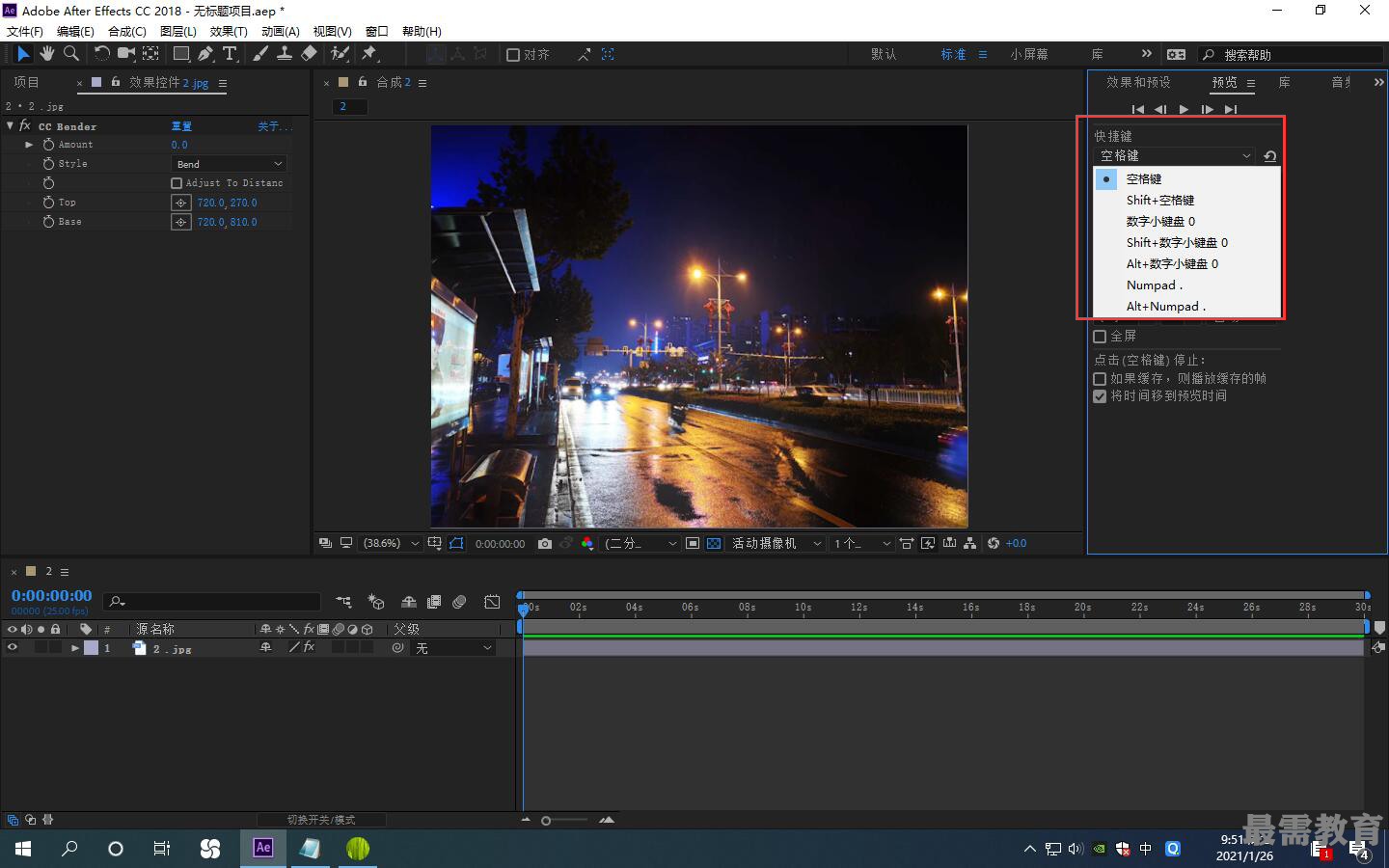Click the reset exposure icon
The width and height of the screenshot is (1389, 868).
pos(994,544)
